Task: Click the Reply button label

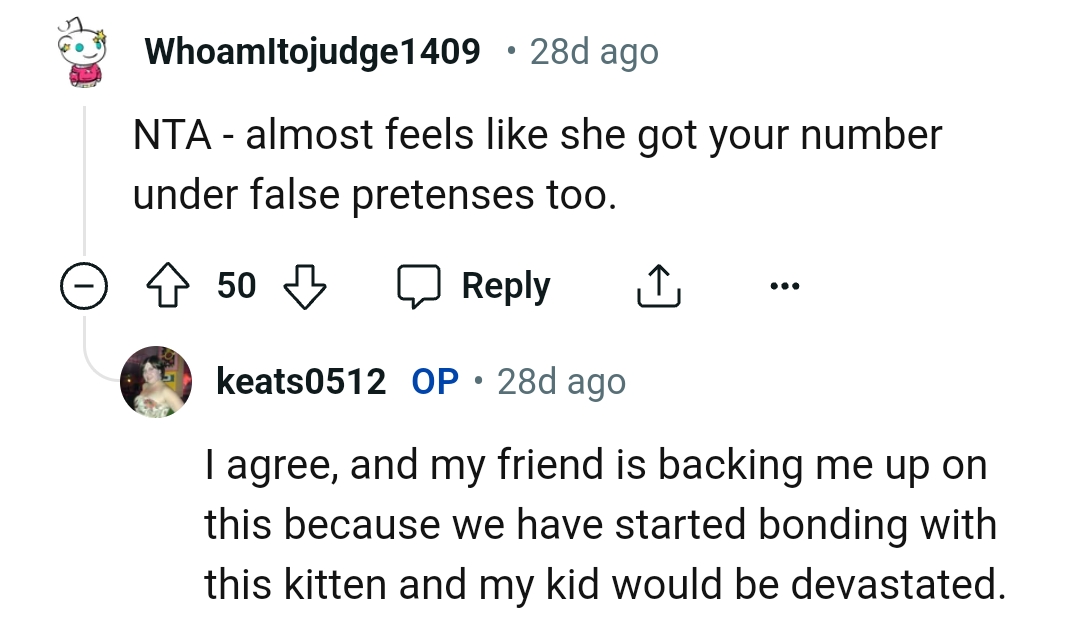Action: click(504, 286)
